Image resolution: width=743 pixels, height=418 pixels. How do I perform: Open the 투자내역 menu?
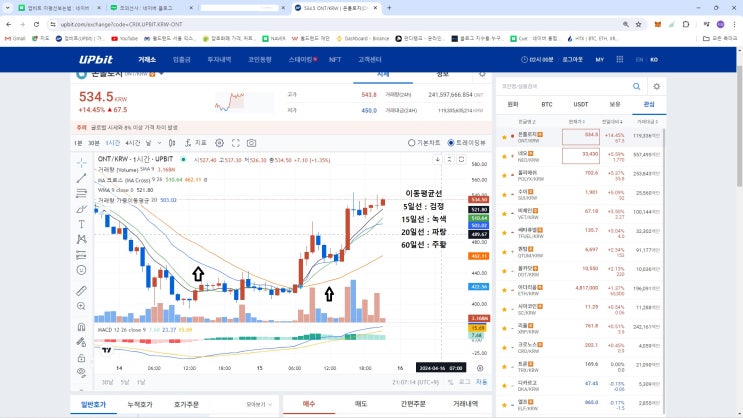[219, 59]
